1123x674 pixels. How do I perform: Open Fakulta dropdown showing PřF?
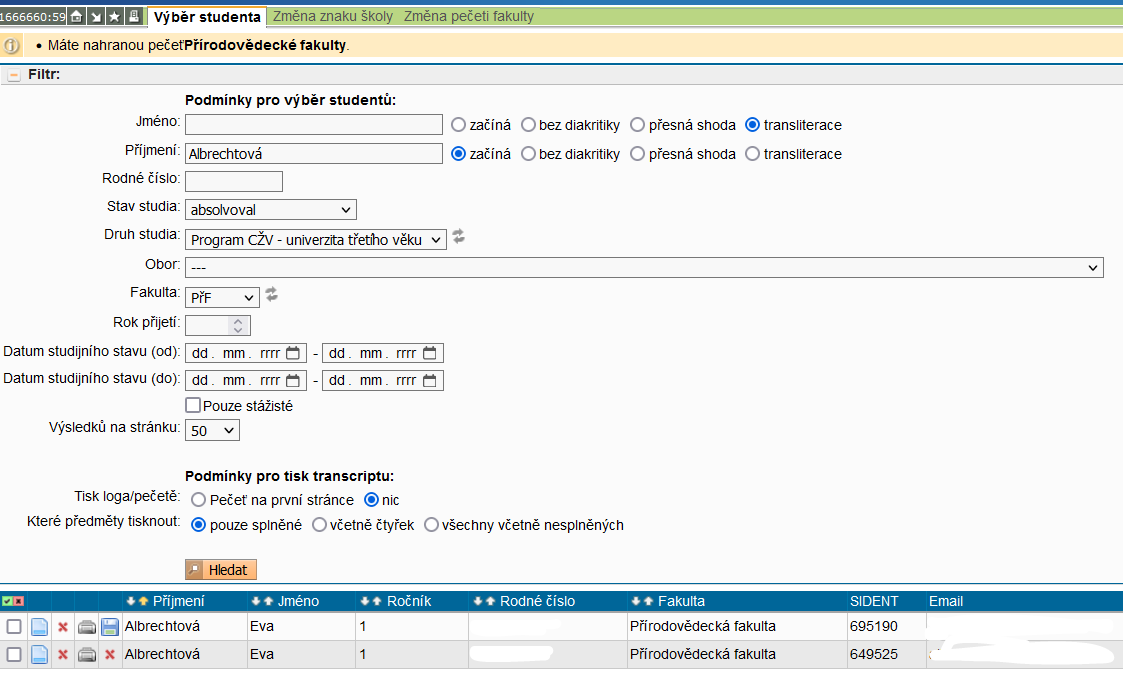pos(222,297)
